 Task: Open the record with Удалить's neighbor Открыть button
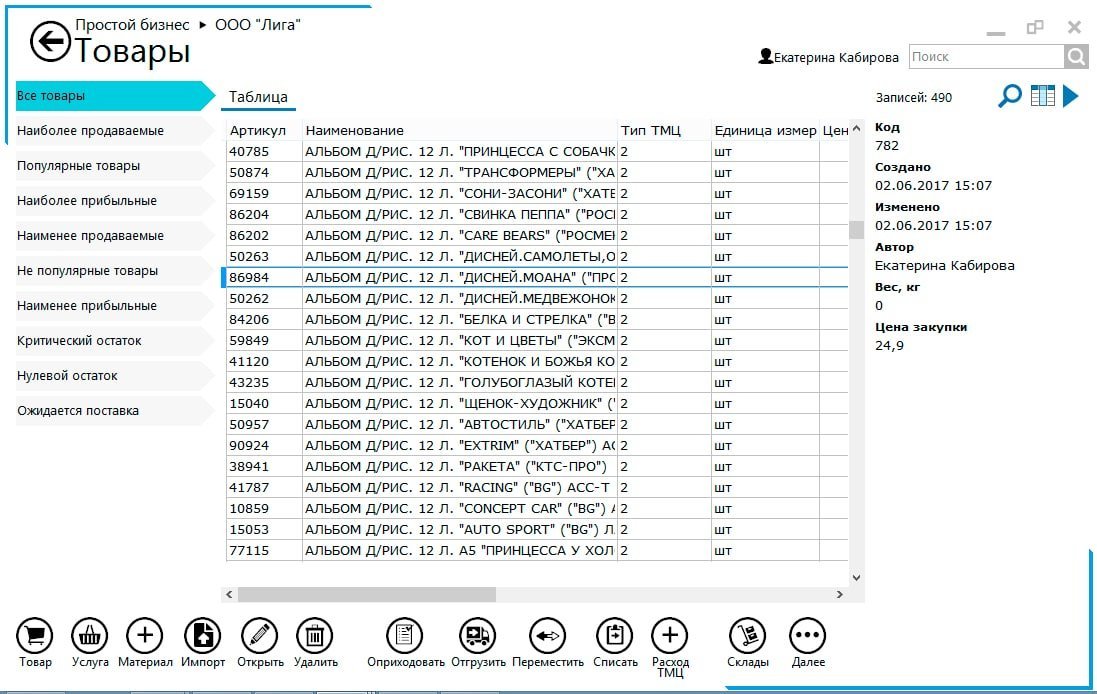pyautogui.click(x=260, y=636)
